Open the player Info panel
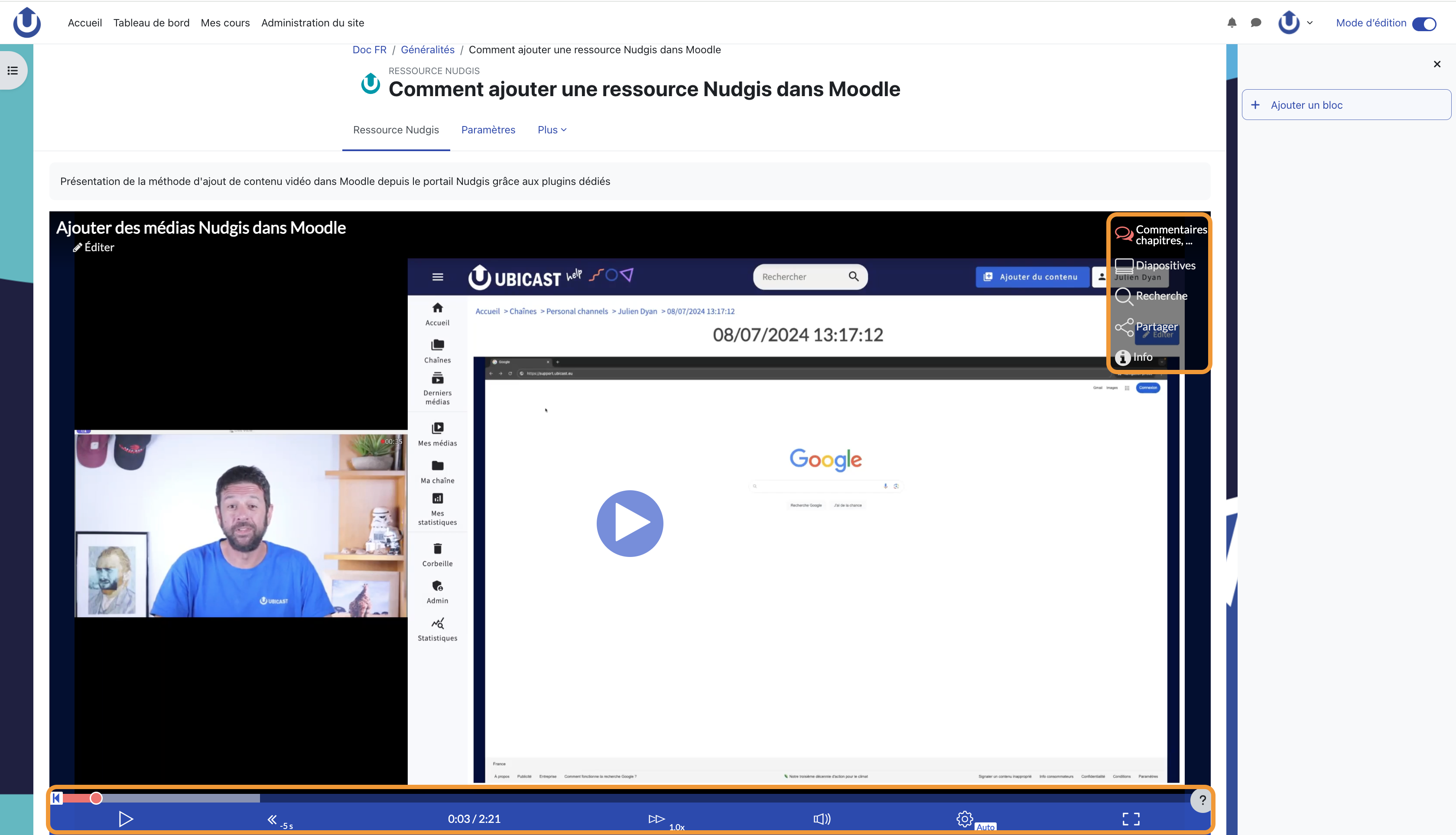 (1134, 357)
